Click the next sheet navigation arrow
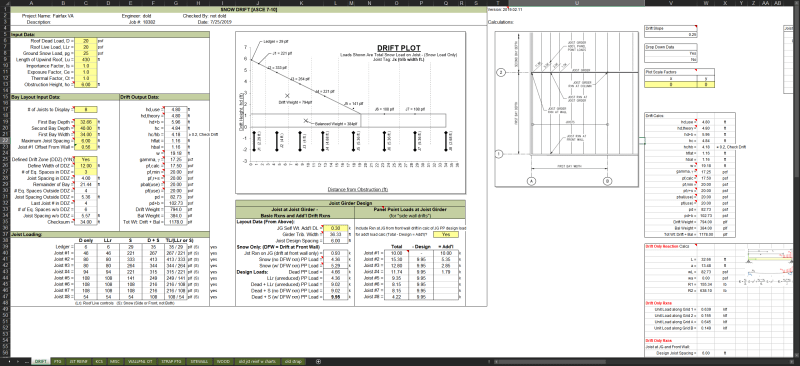This screenshot has width=800, height=366. [x=19, y=361]
